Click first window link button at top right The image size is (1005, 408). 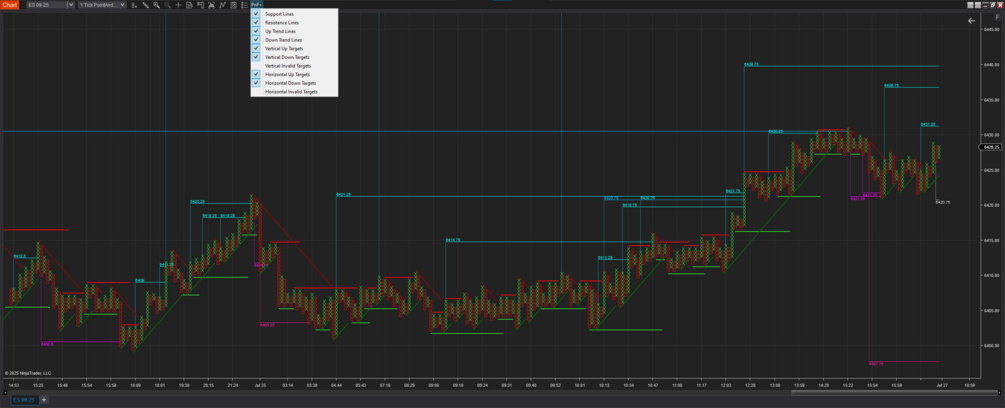(x=970, y=5)
